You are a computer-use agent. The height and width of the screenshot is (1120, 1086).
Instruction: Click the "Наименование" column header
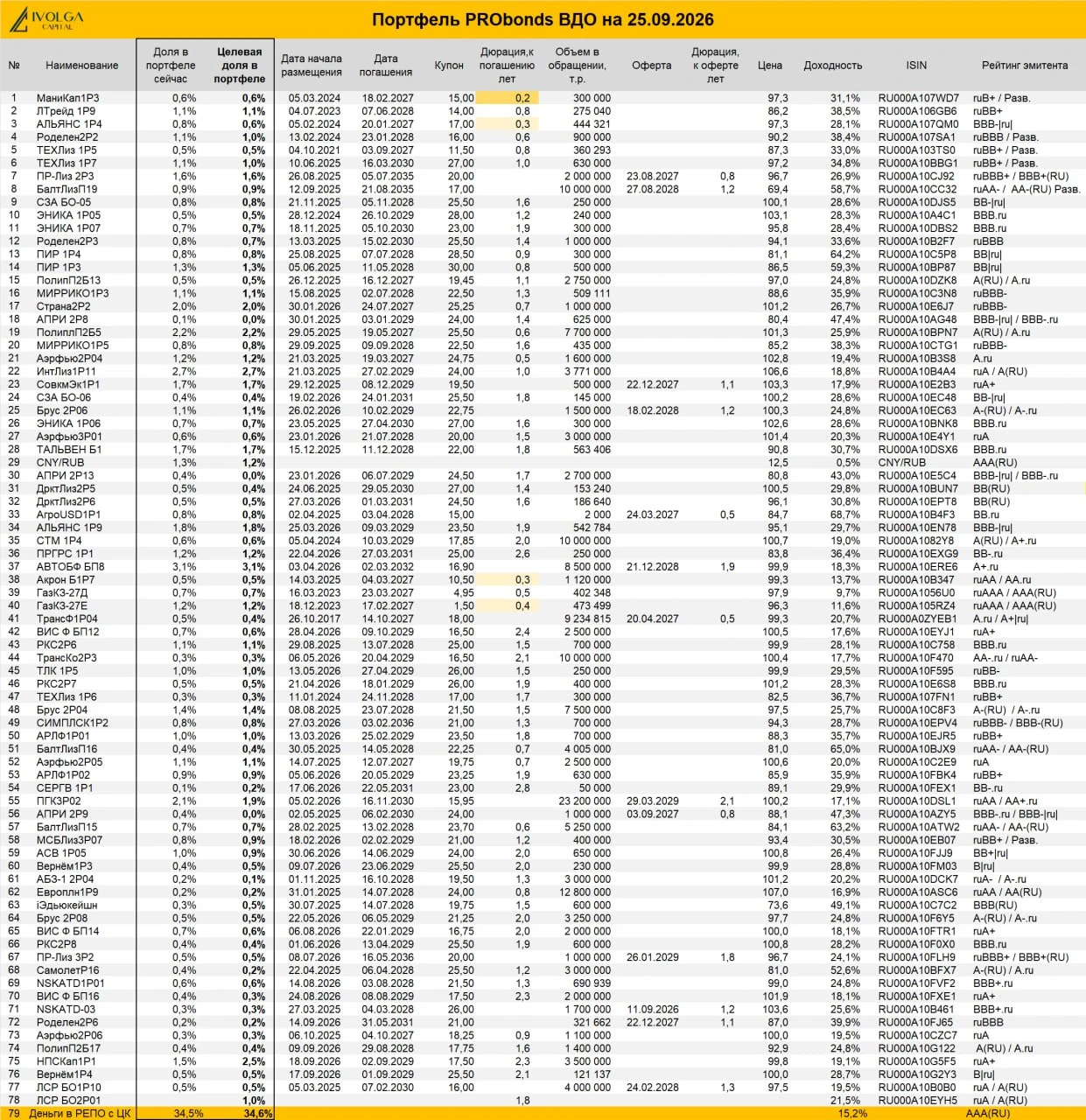[x=82, y=66]
